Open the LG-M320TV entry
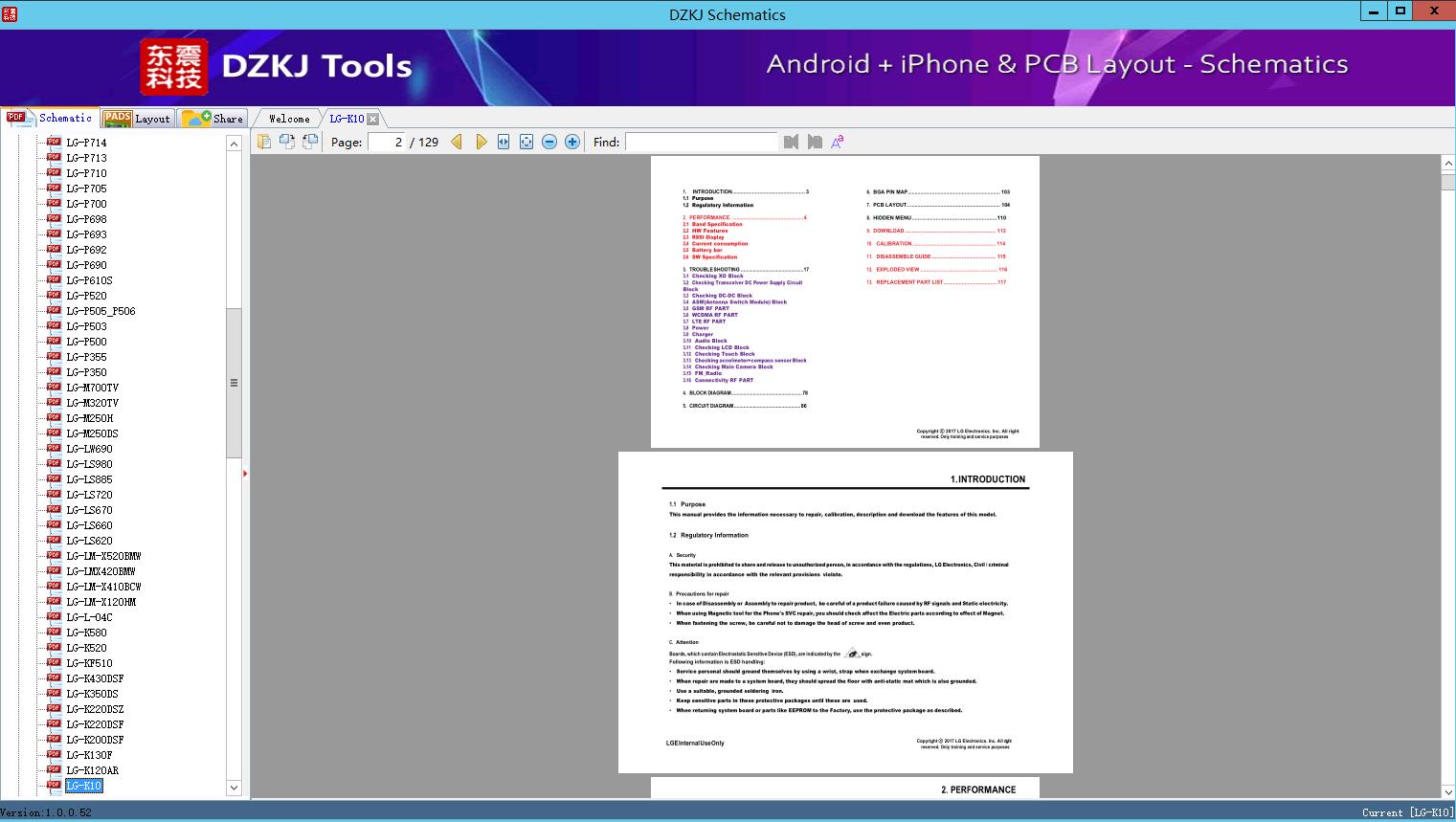Screen dimensions: 1456x822 point(92,403)
